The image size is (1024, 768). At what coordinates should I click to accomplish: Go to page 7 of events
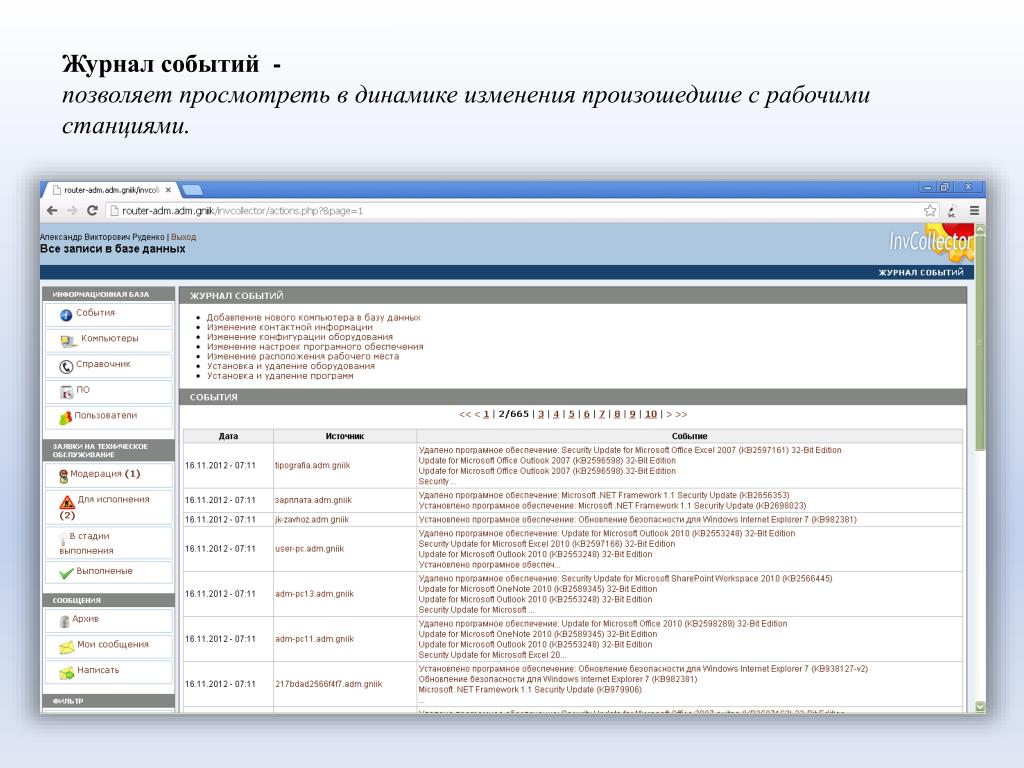coord(602,414)
